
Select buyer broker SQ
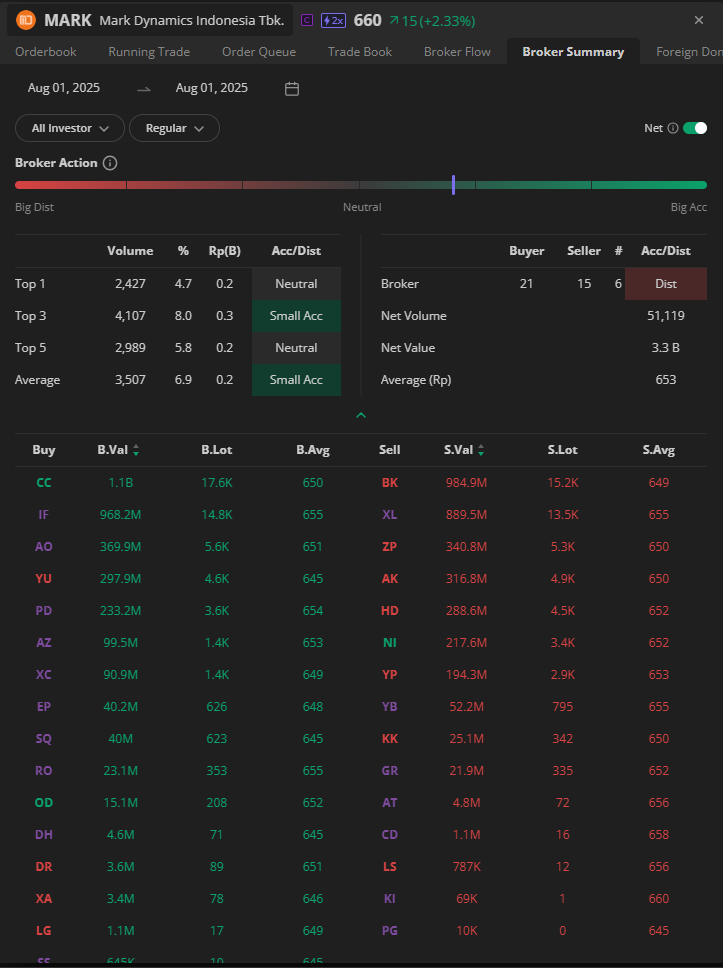pyautogui.click(x=44, y=739)
